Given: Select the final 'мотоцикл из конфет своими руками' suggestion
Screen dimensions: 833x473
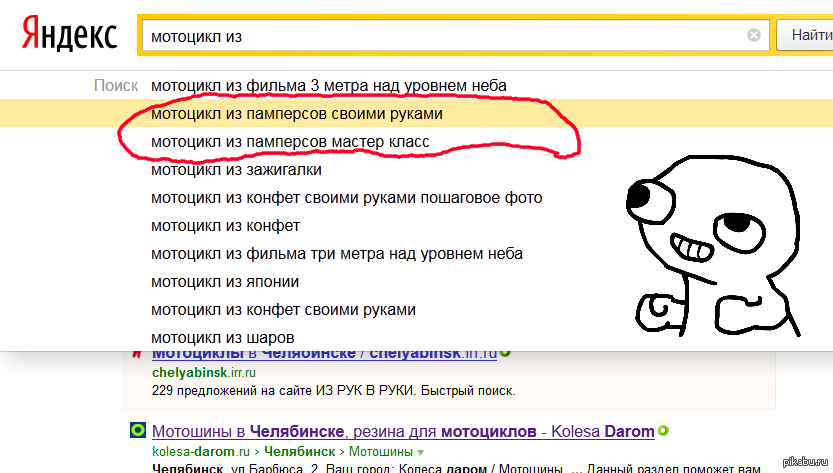Looking at the screenshot, I should [x=283, y=310].
